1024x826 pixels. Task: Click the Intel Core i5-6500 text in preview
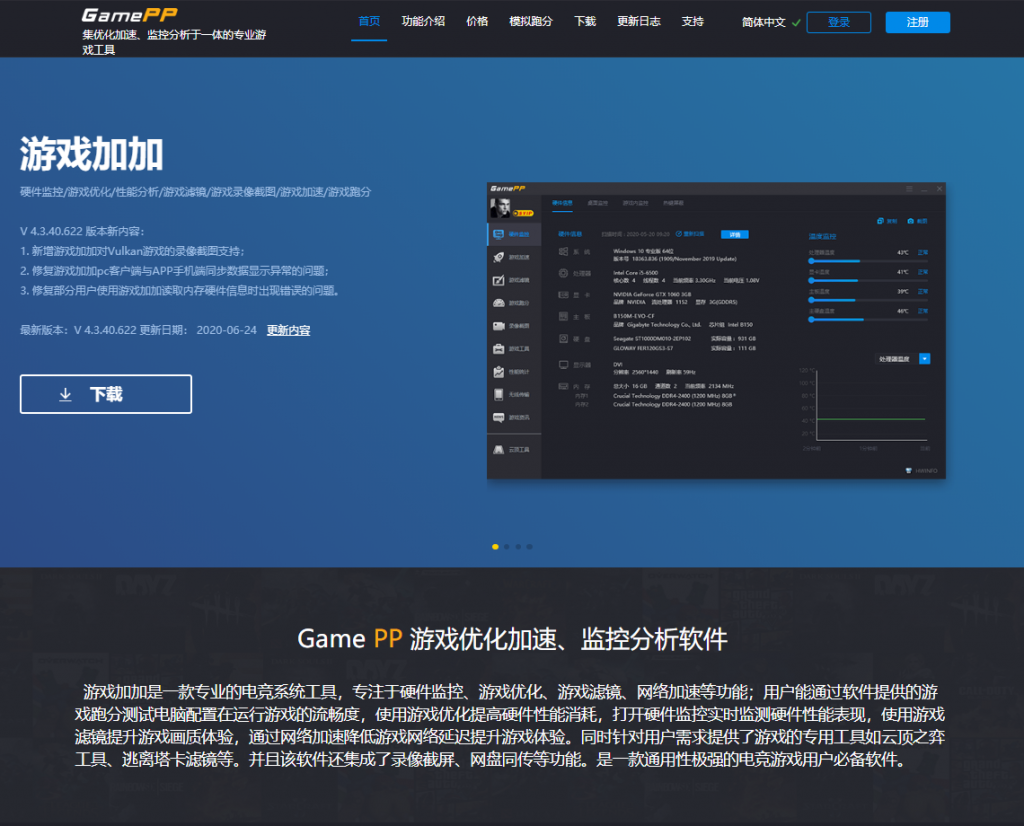pos(635,273)
